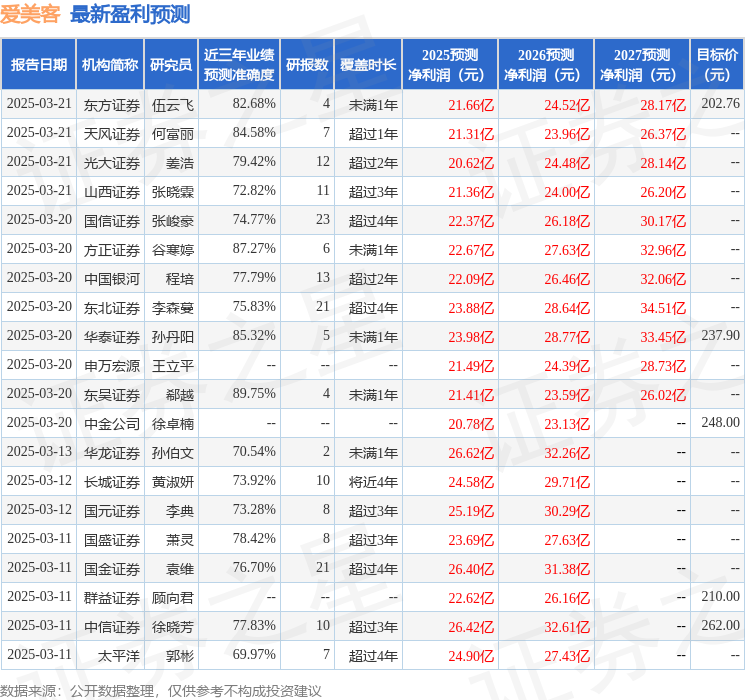
Task: Select the 东北证券 institution cell
Action: pos(112,307)
